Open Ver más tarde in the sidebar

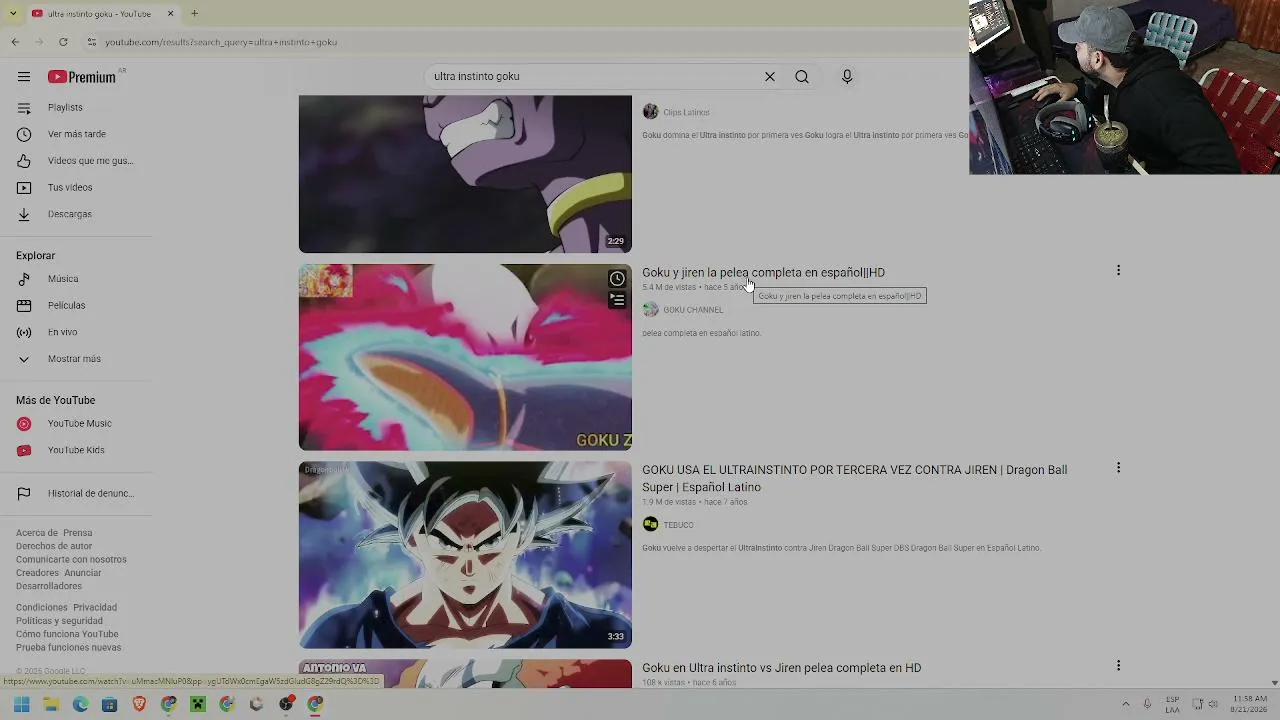(x=77, y=134)
